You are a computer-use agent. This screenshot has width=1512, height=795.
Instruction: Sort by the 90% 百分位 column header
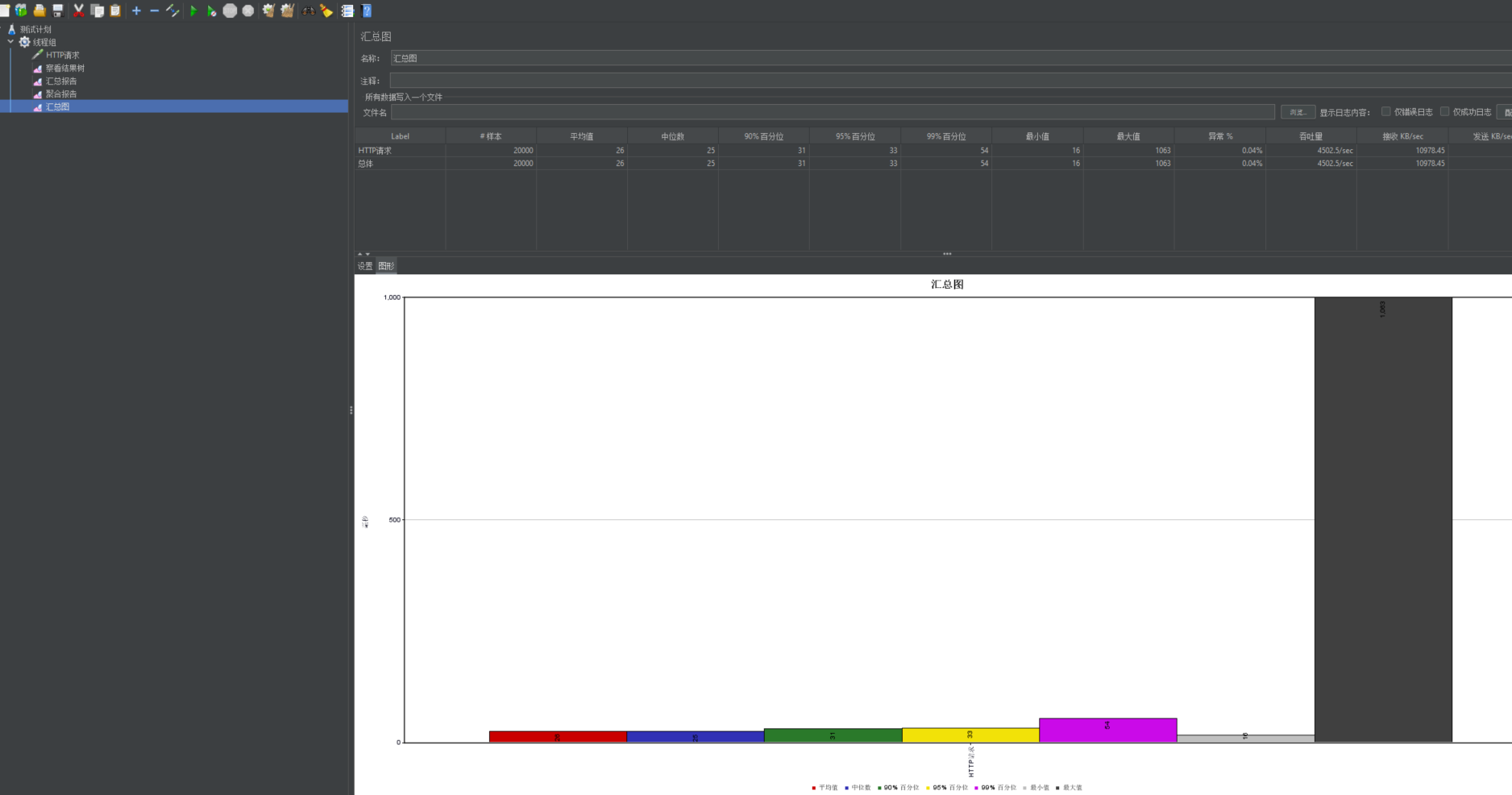pyautogui.click(x=764, y=136)
